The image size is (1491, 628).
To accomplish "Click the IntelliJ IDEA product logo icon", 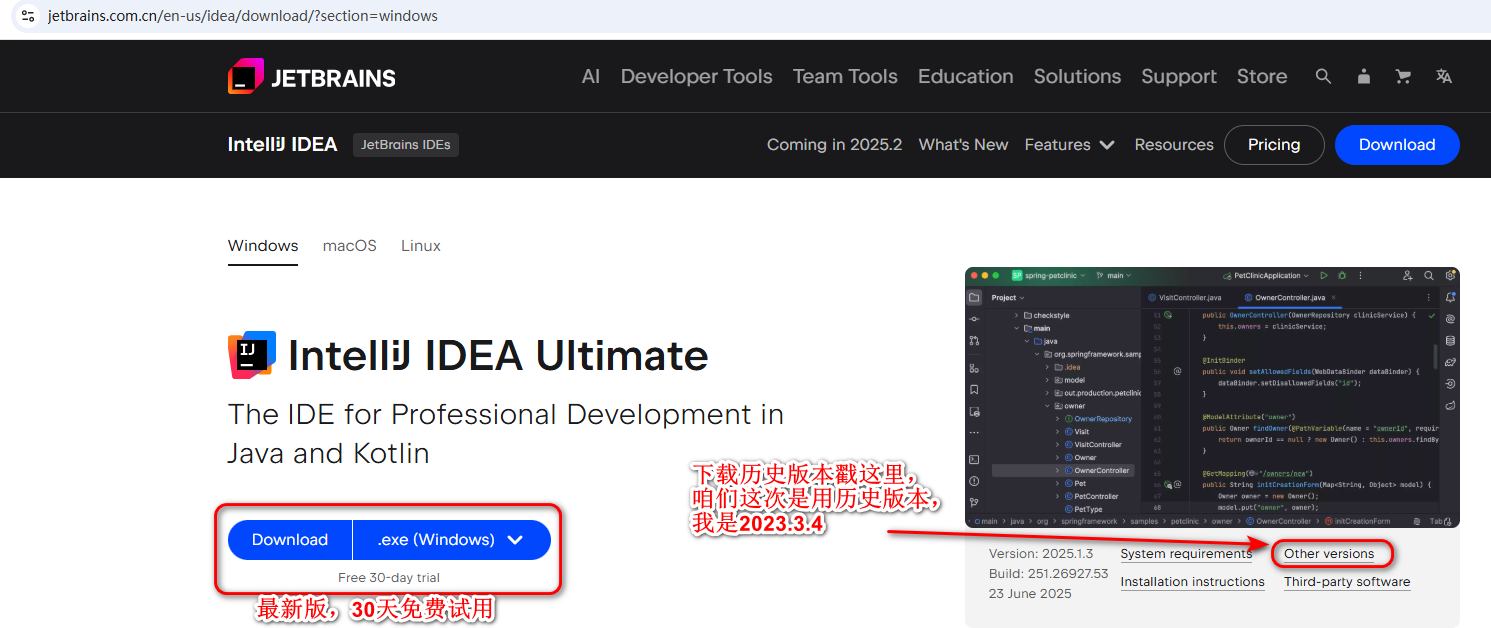I will [251, 355].
